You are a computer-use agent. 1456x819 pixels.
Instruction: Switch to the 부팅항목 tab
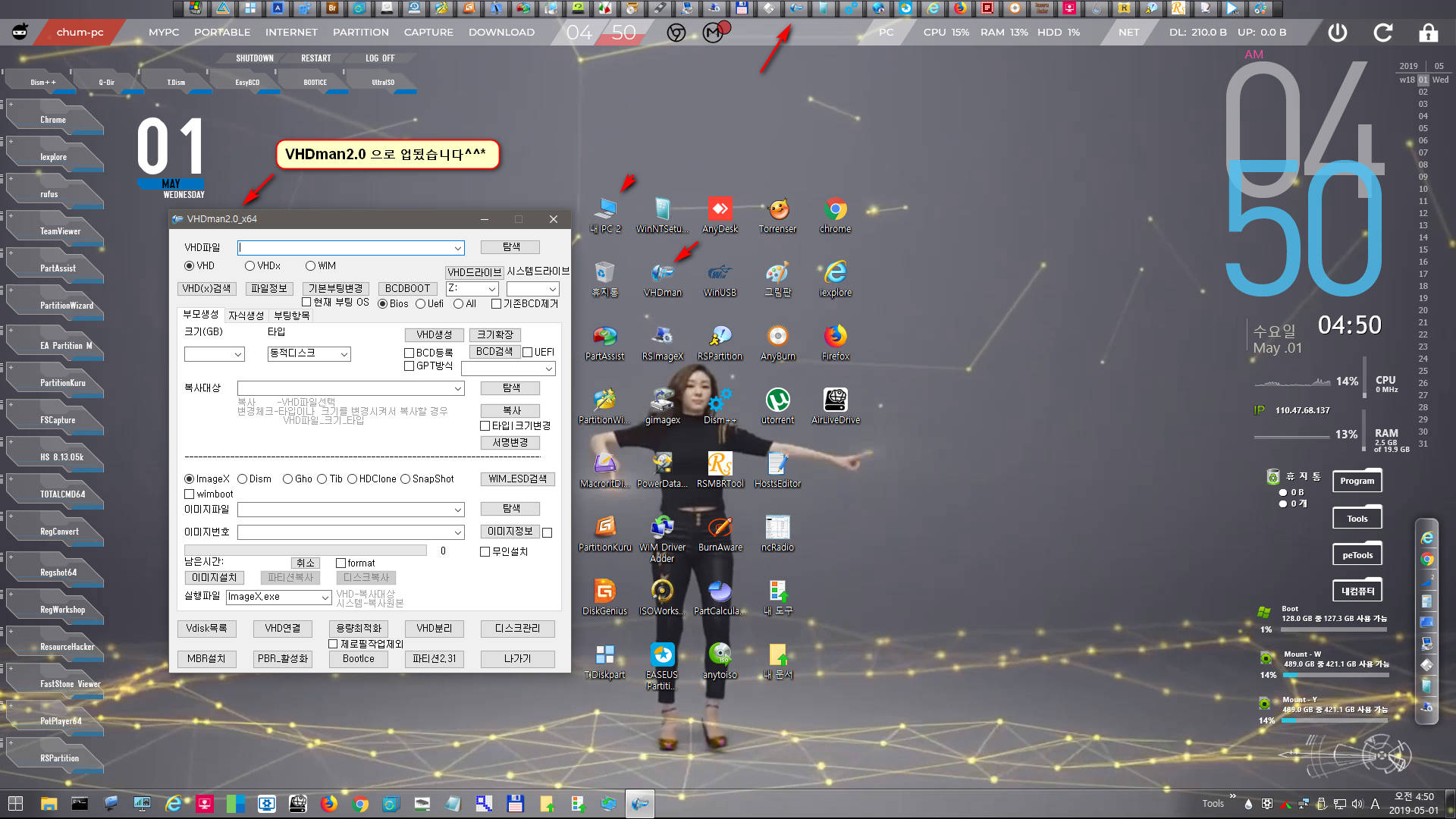[291, 315]
